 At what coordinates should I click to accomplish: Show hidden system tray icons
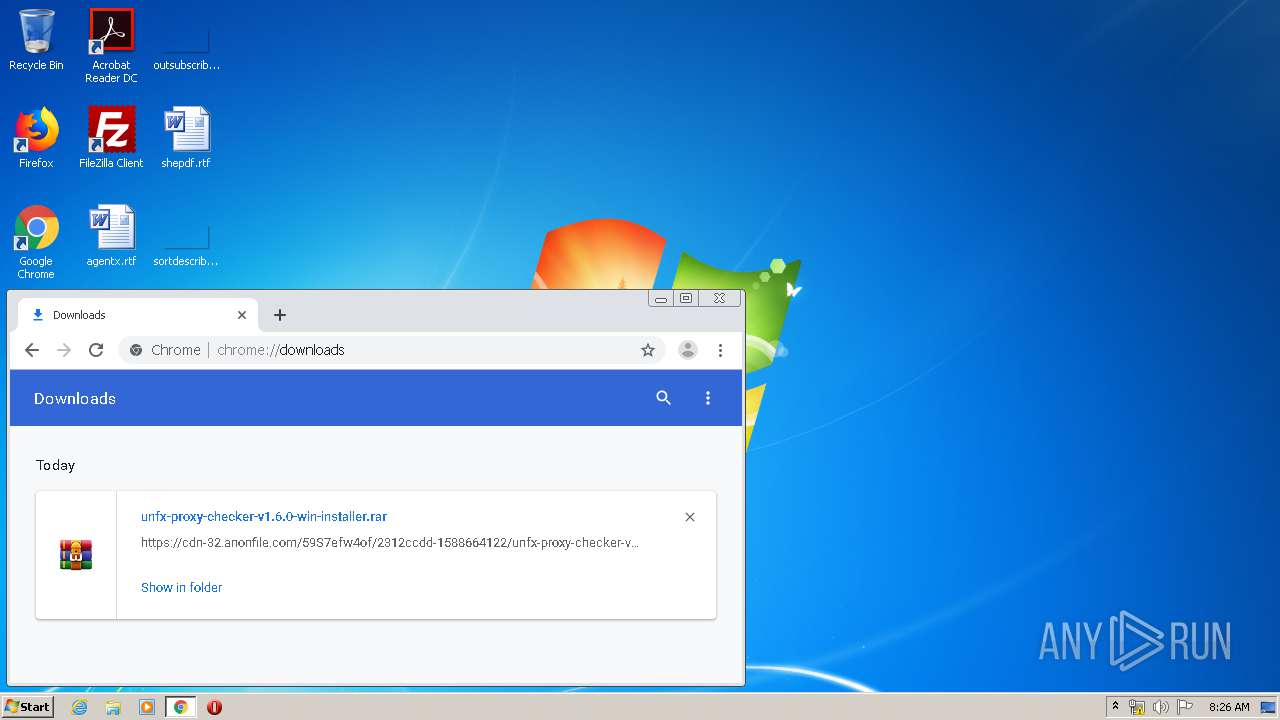pyautogui.click(x=1115, y=707)
